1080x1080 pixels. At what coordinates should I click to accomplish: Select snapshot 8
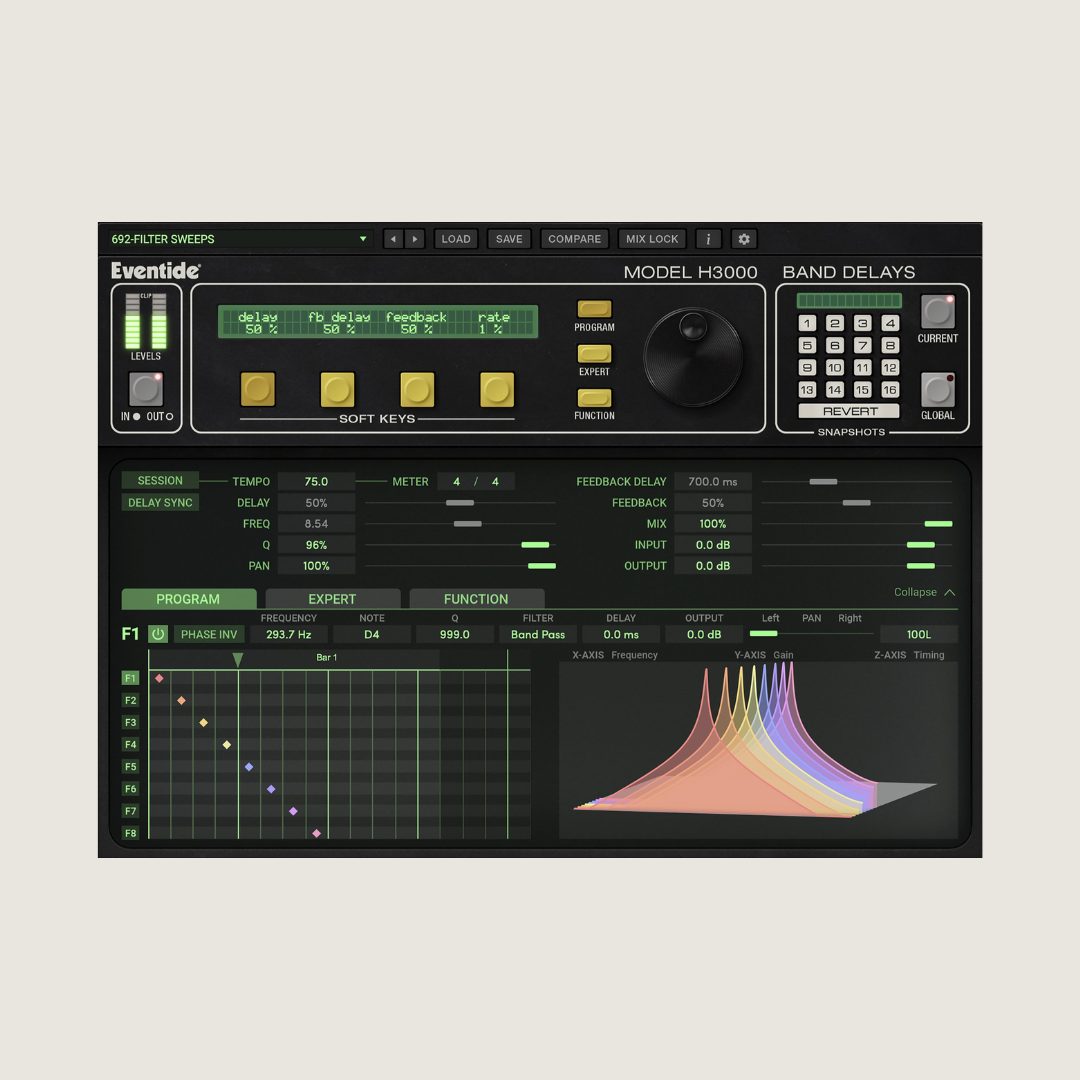pos(890,345)
